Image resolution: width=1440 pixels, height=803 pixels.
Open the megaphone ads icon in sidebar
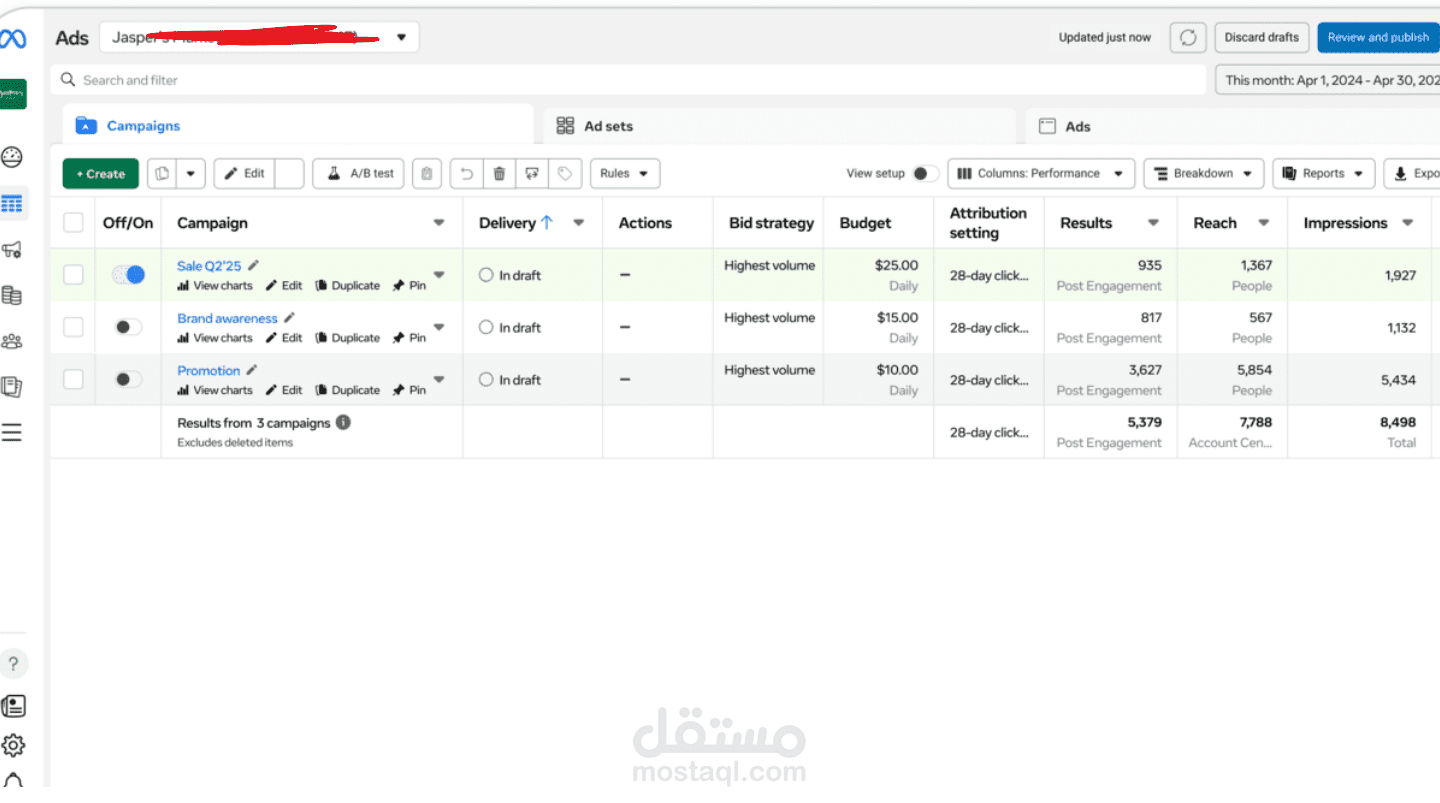click(12, 250)
